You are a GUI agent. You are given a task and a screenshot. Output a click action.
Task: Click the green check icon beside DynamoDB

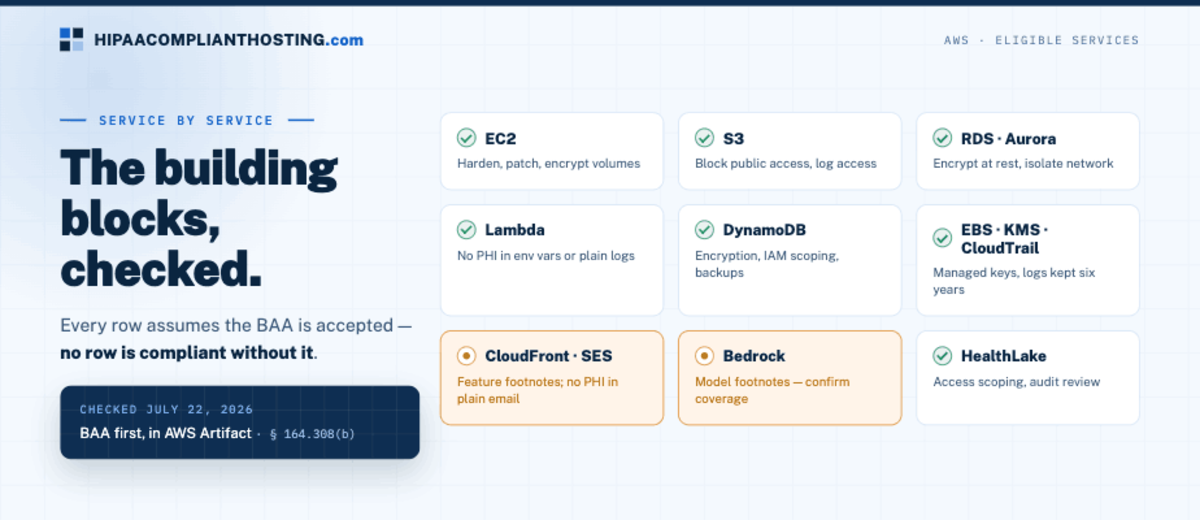[x=704, y=230]
